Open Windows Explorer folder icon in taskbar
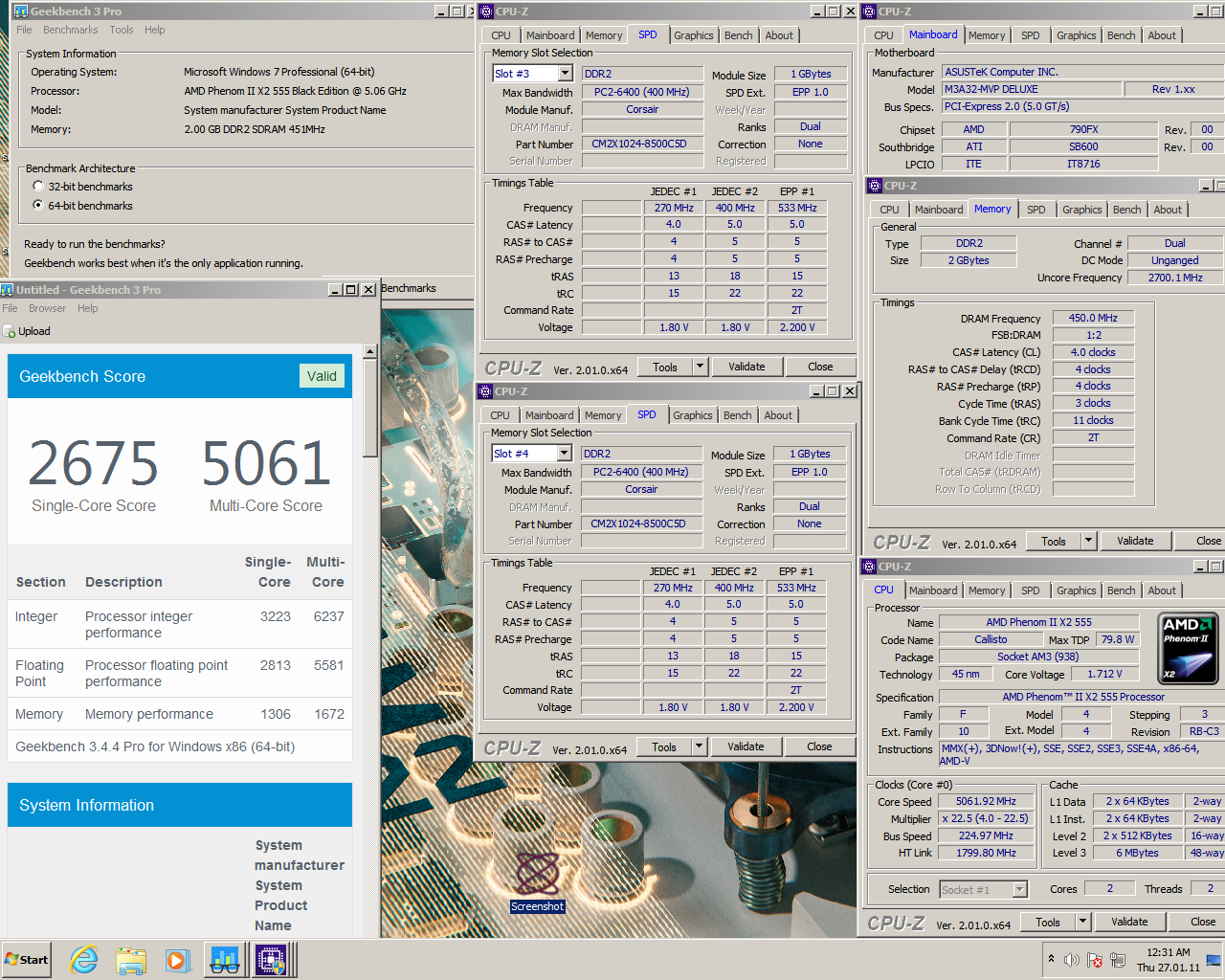Viewport: 1225px width, 980px height. point(131,960)
